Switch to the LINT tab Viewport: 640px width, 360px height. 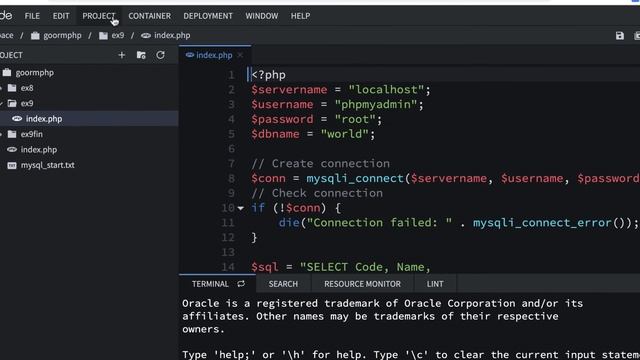click(x=435, y=284)
